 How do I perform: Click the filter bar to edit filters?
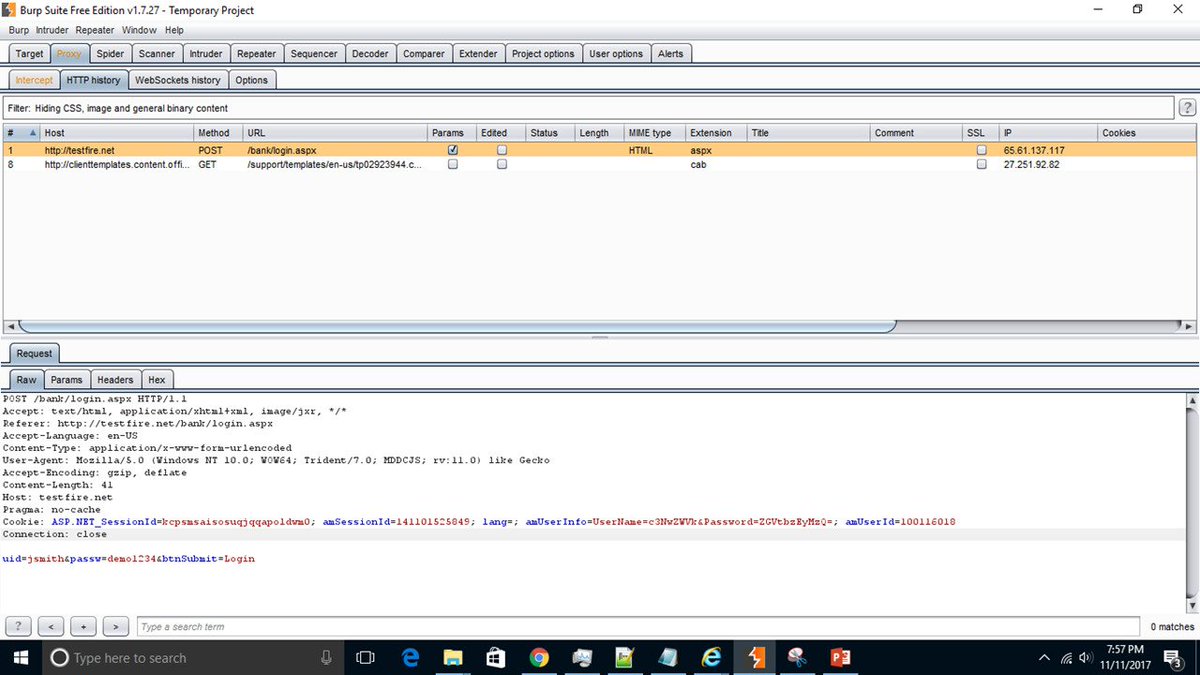point(588,108)
